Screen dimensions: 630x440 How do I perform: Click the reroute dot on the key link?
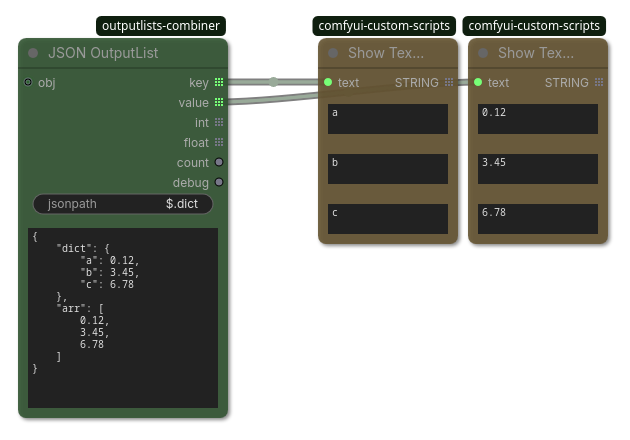coord(274,82)
